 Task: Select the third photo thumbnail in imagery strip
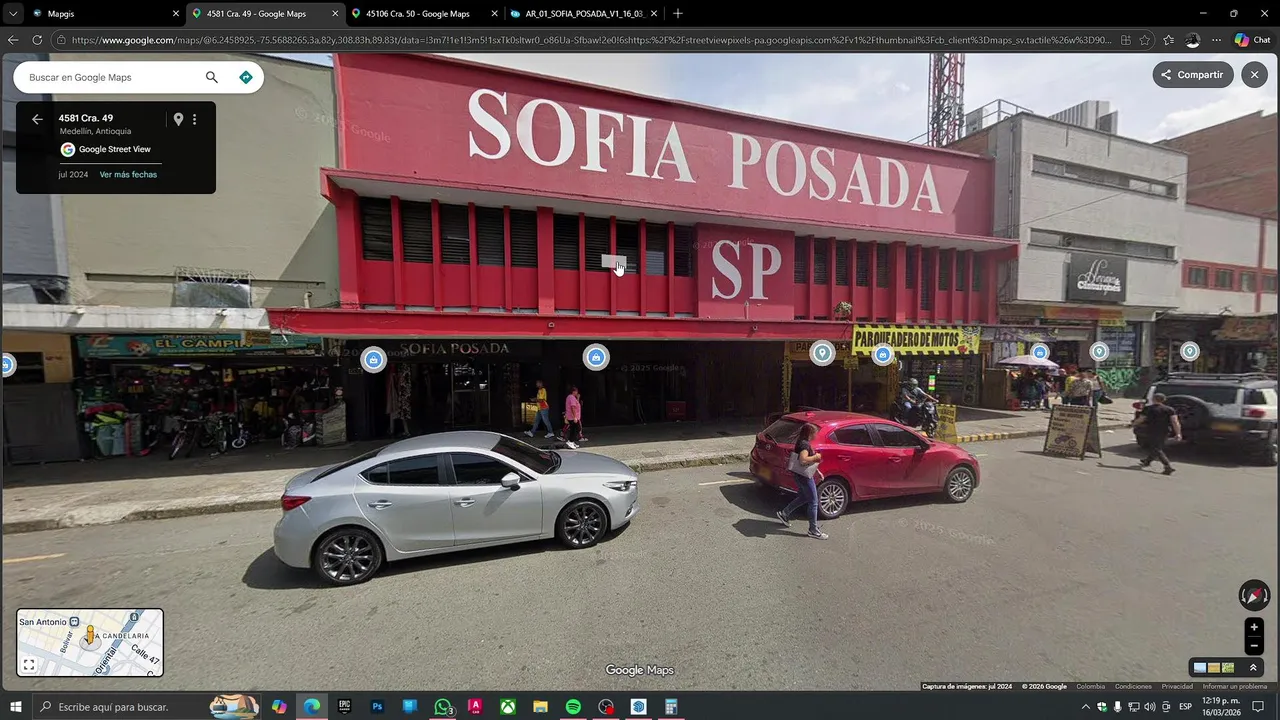[1228, 668]
